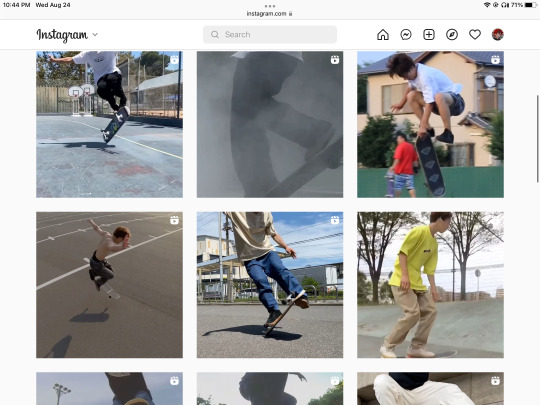Open blue jeans skateboard trick reel

(x=270, y=285)
